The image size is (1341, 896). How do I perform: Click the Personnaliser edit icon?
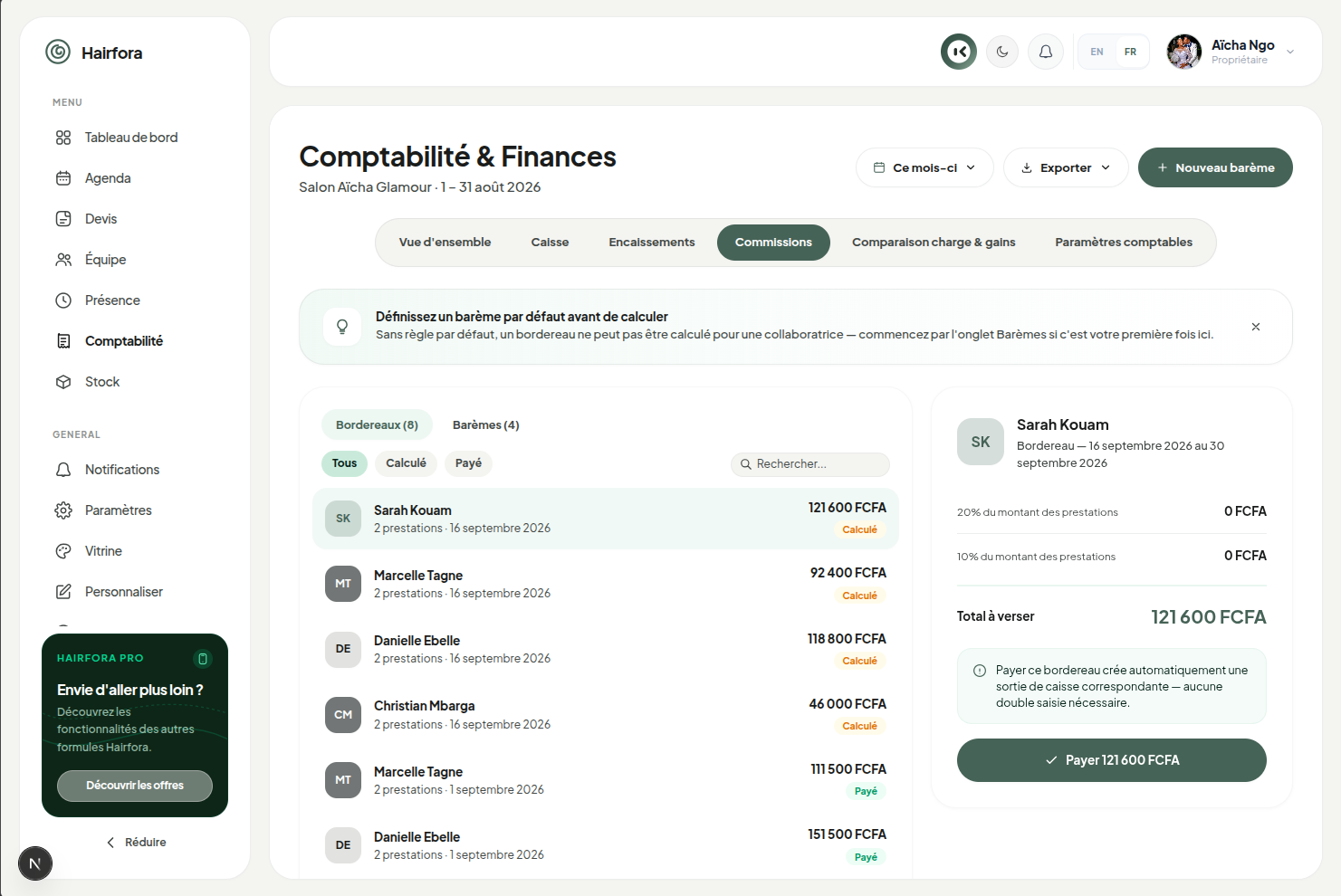tap(63, 592)
